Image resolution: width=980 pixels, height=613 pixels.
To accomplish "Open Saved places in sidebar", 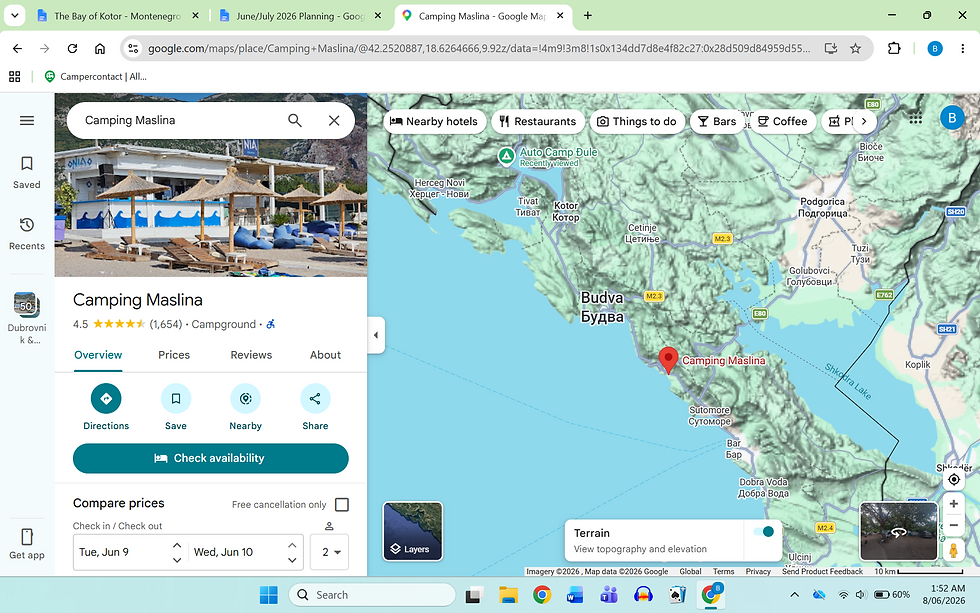I will pos(27,172).
